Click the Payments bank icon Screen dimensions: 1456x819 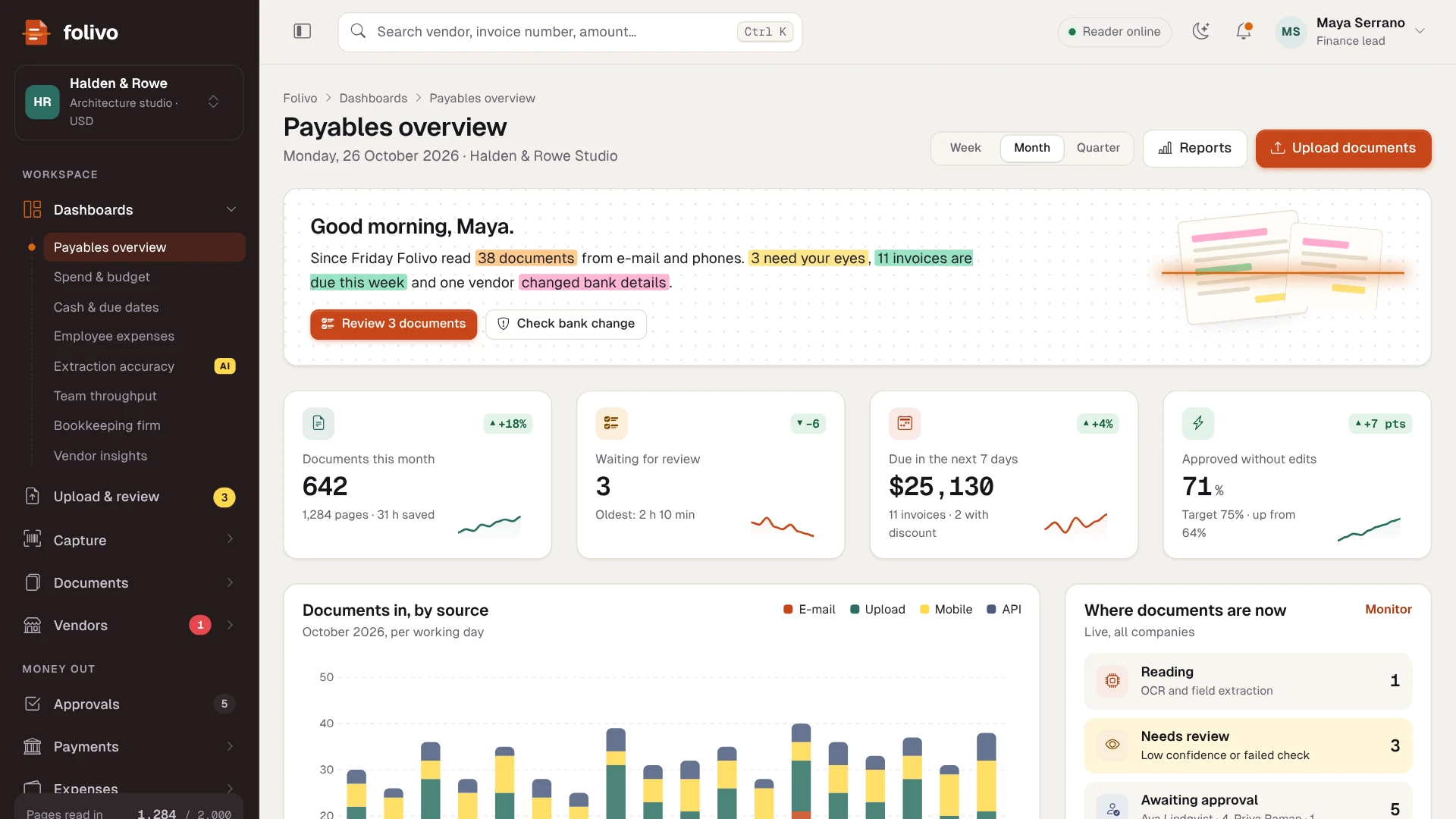click(x=32, y=746)
